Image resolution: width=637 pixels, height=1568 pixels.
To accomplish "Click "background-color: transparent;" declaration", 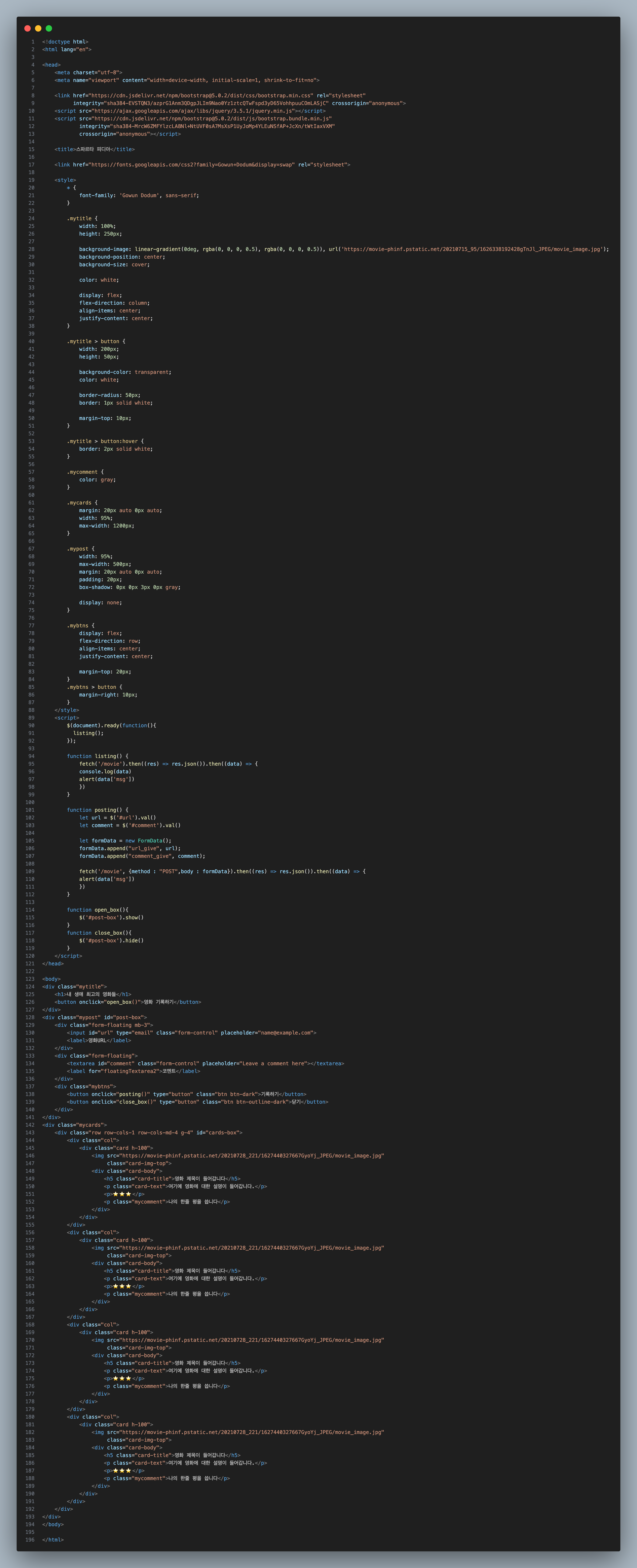I will 125,372.
